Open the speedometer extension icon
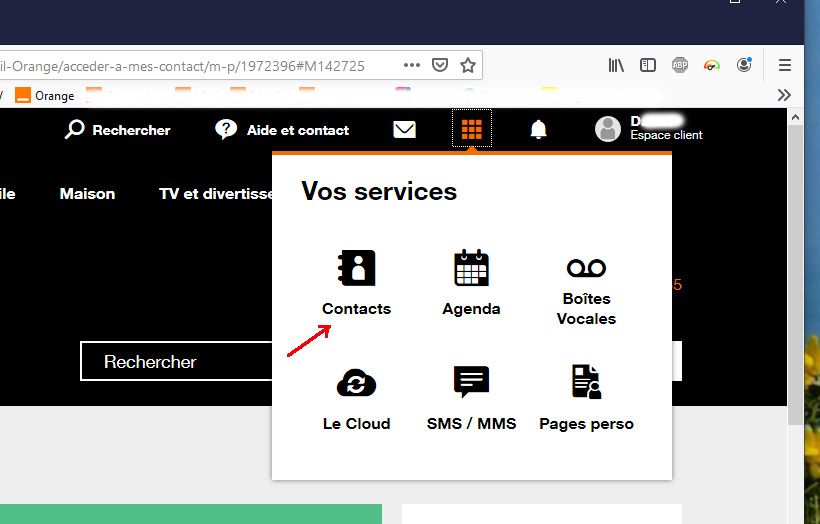This screenshot has height=524, width=820. tap(712, 65)
